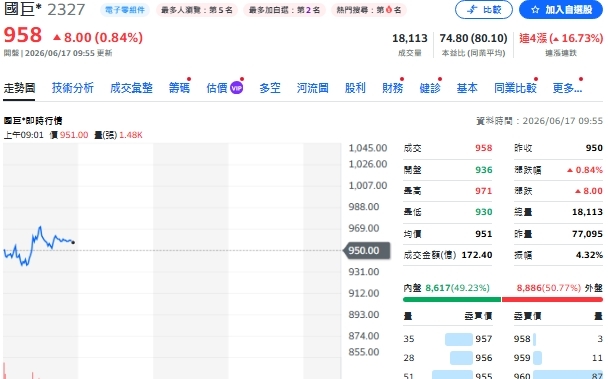
Task: Select the 走勢圖 tab
Action: 19,88
